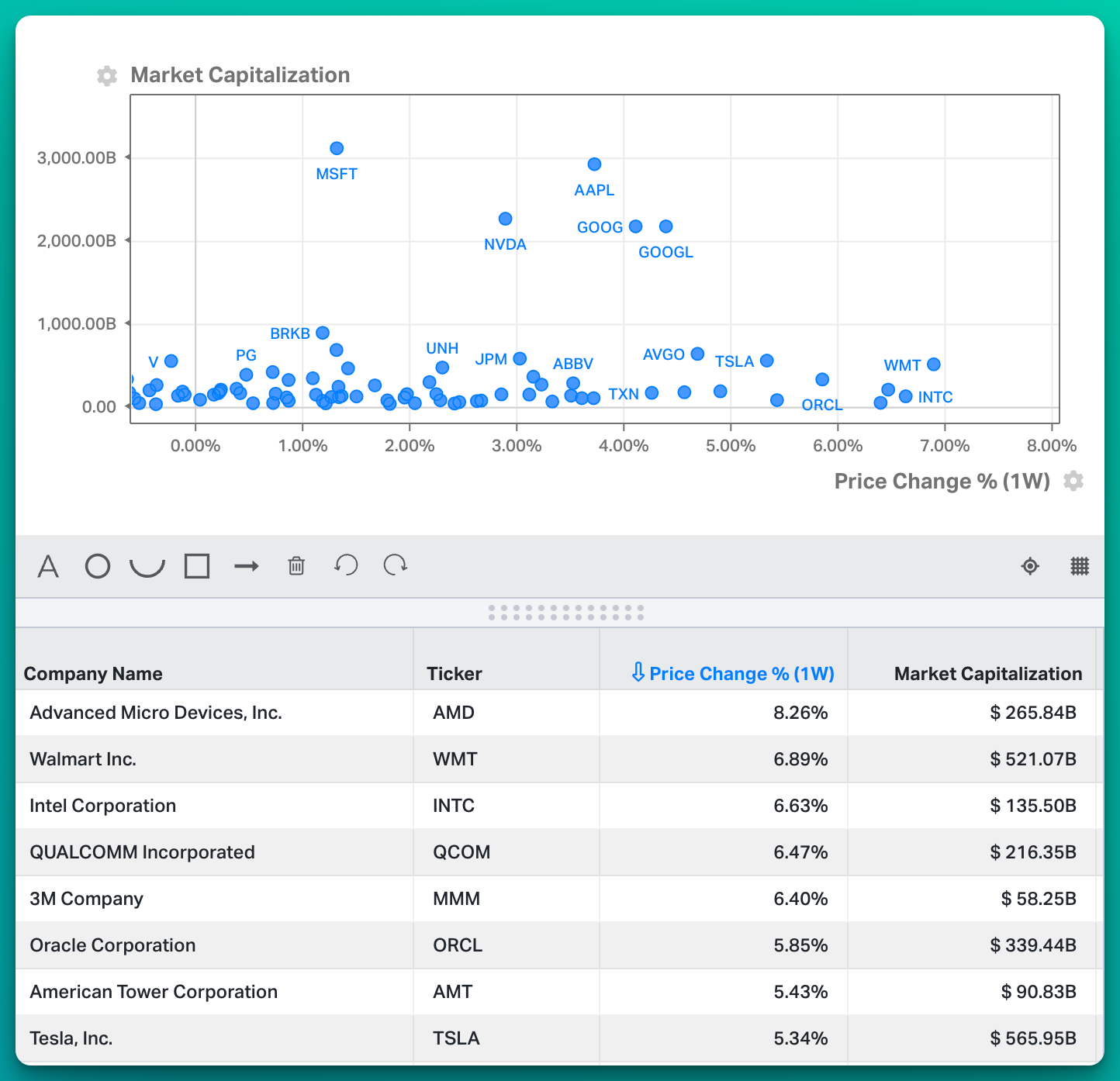1120x1081 pixels.
Task: Click the 6.89% price change value
Action: [x=800, y=759]
